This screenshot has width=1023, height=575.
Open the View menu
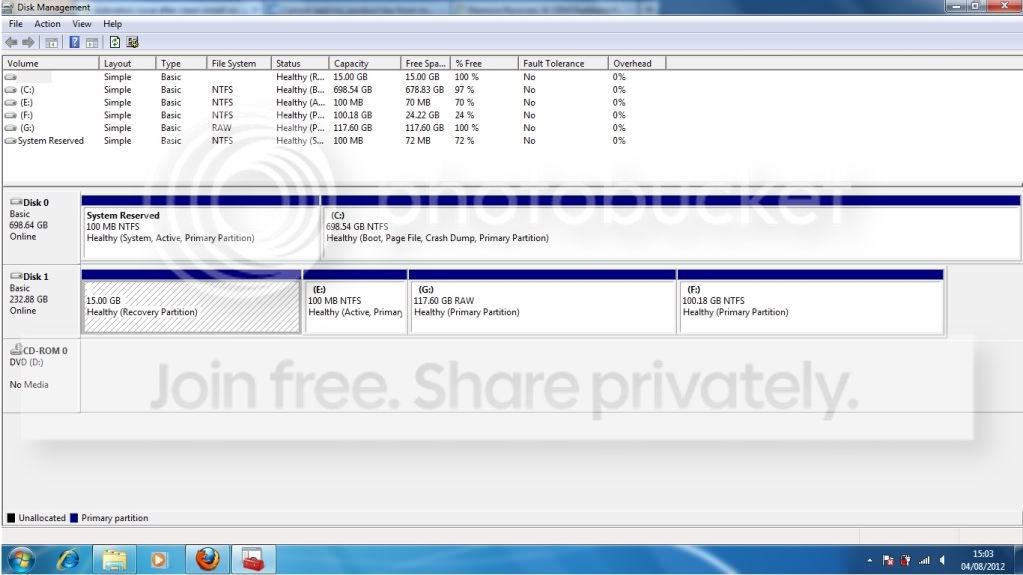(82, 23)
